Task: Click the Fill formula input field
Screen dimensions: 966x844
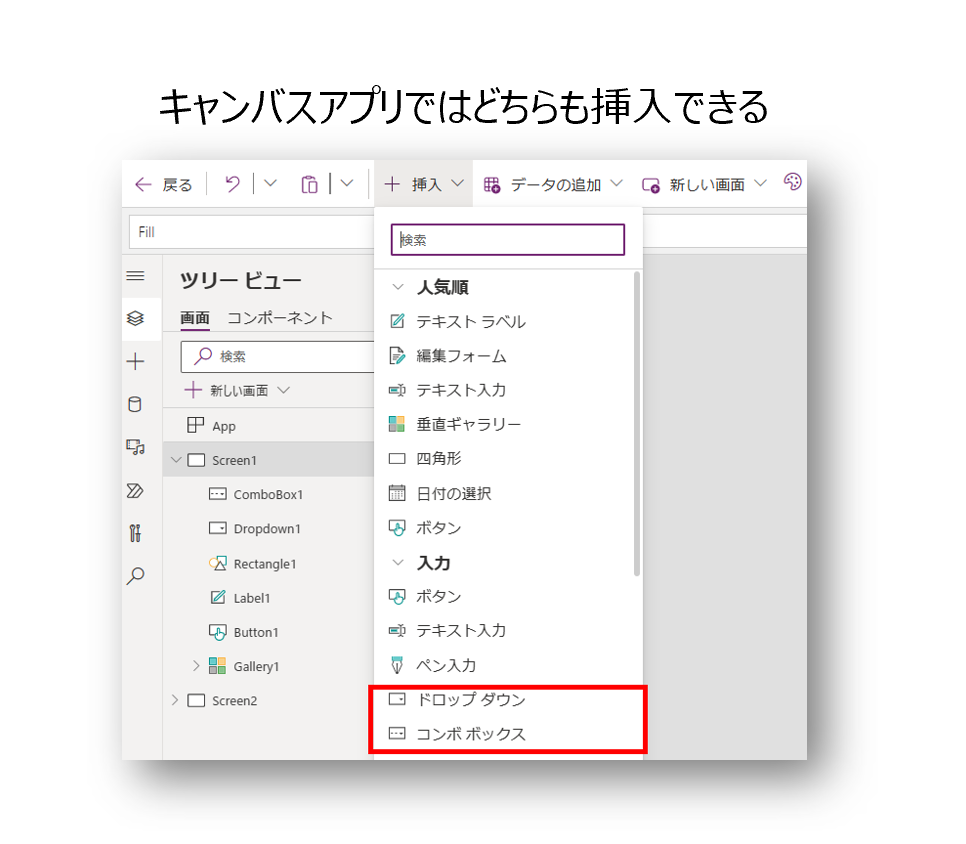Action: pyautogui.click(x=250, y=232)
